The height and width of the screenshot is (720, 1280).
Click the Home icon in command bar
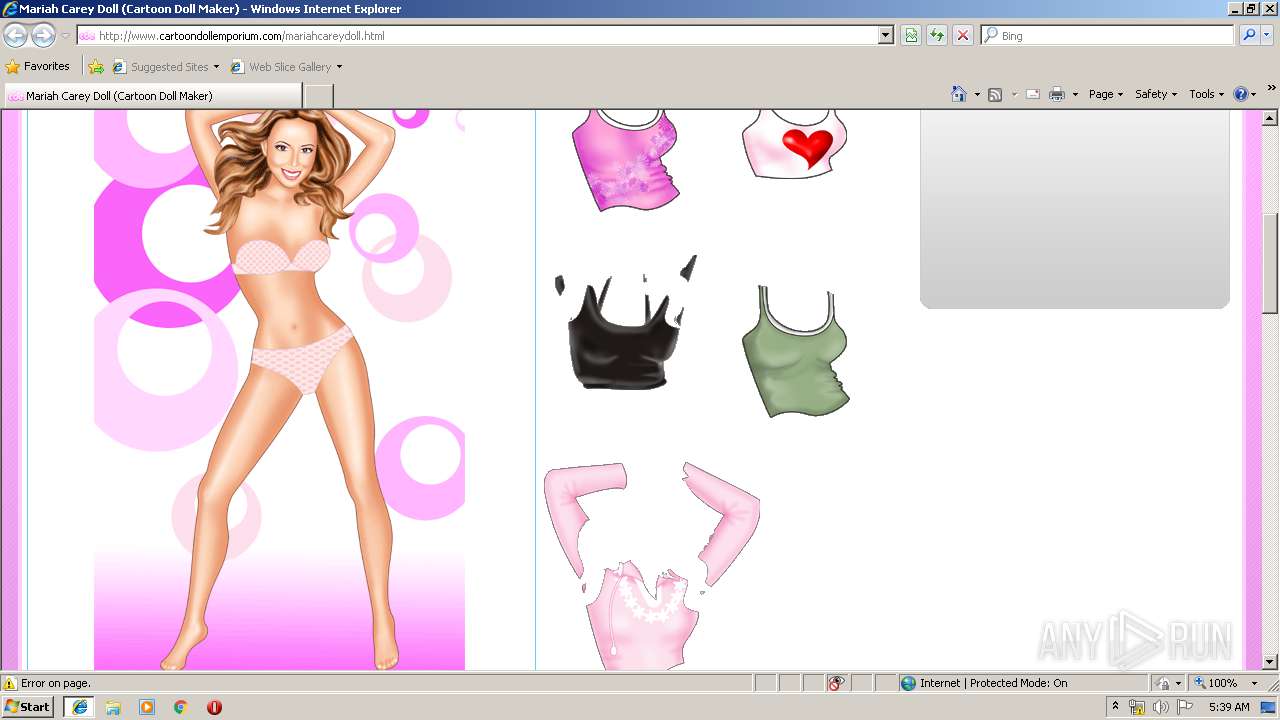(958, 94)
